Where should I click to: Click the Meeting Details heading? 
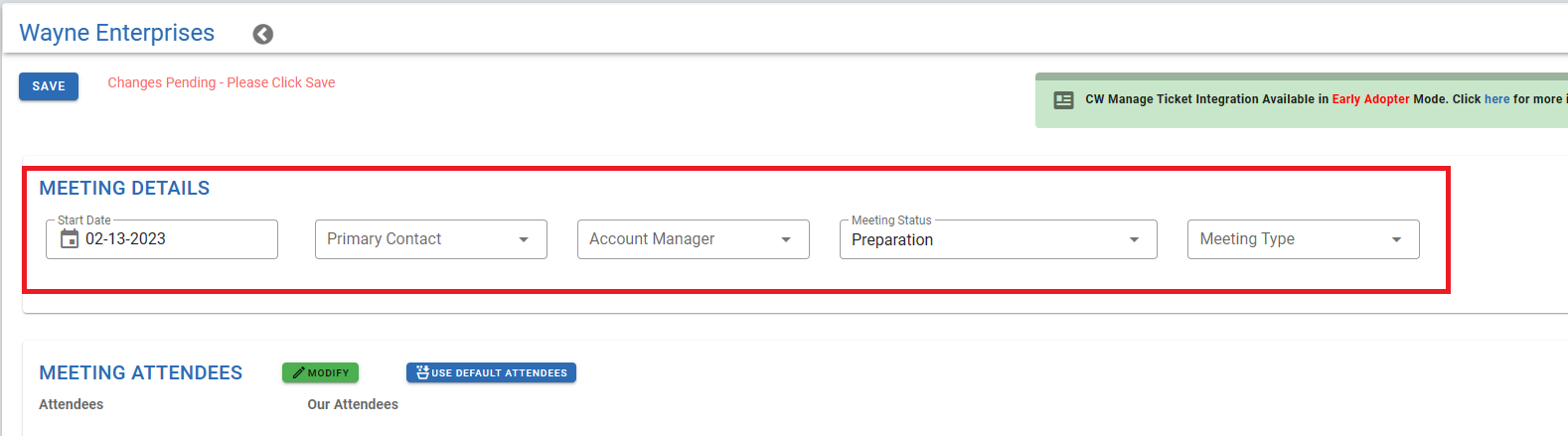(124, 189)
